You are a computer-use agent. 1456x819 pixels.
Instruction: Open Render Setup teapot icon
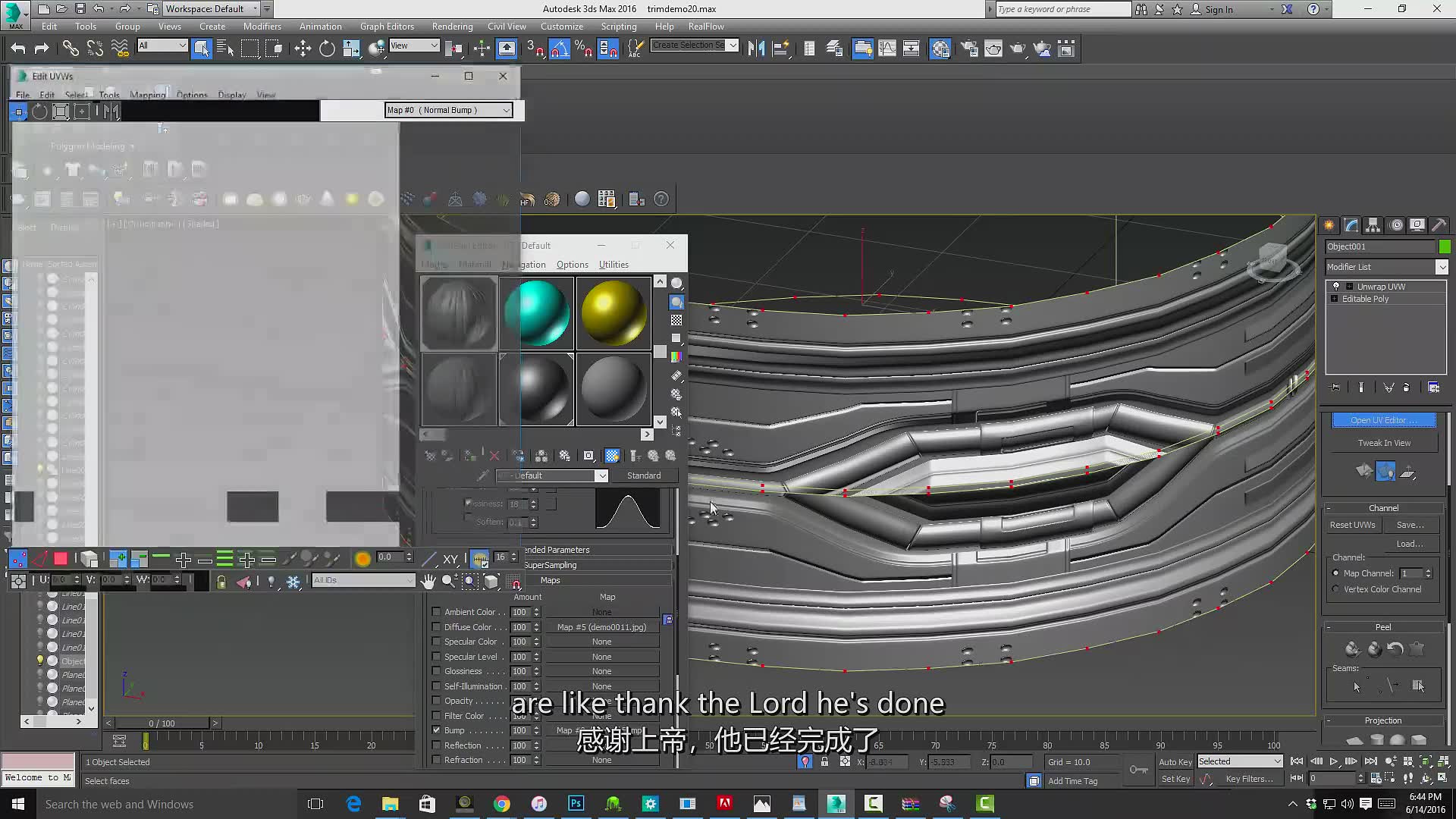[x=969, y=49]
